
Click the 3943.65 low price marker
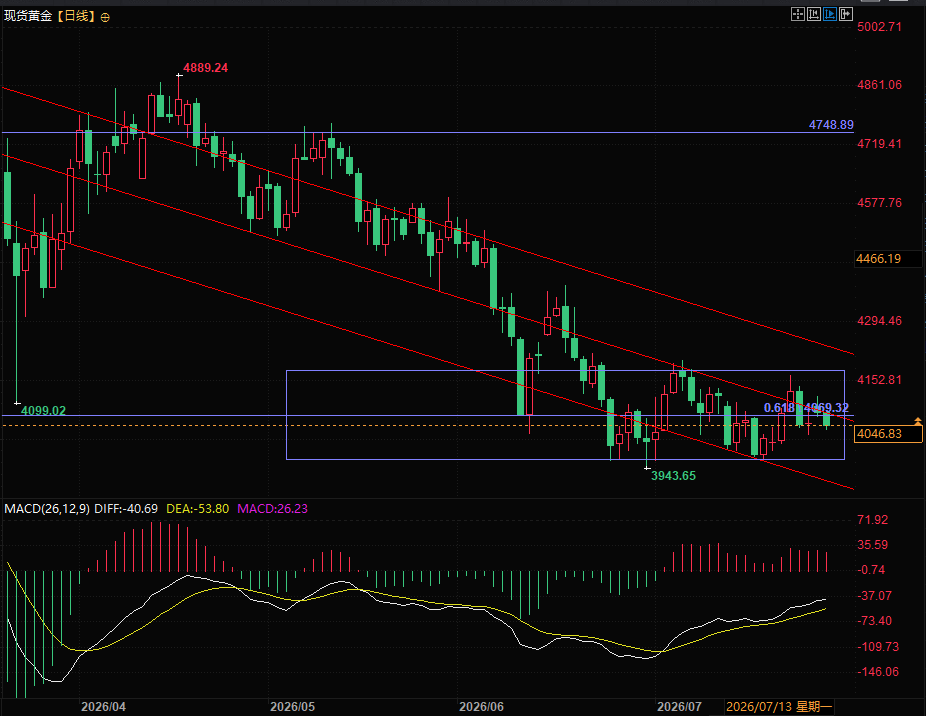coord(673,476)
